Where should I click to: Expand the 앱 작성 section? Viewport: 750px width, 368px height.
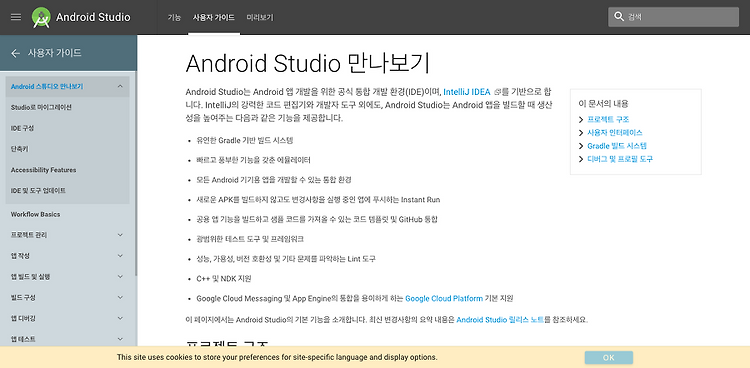click(120, 256)
